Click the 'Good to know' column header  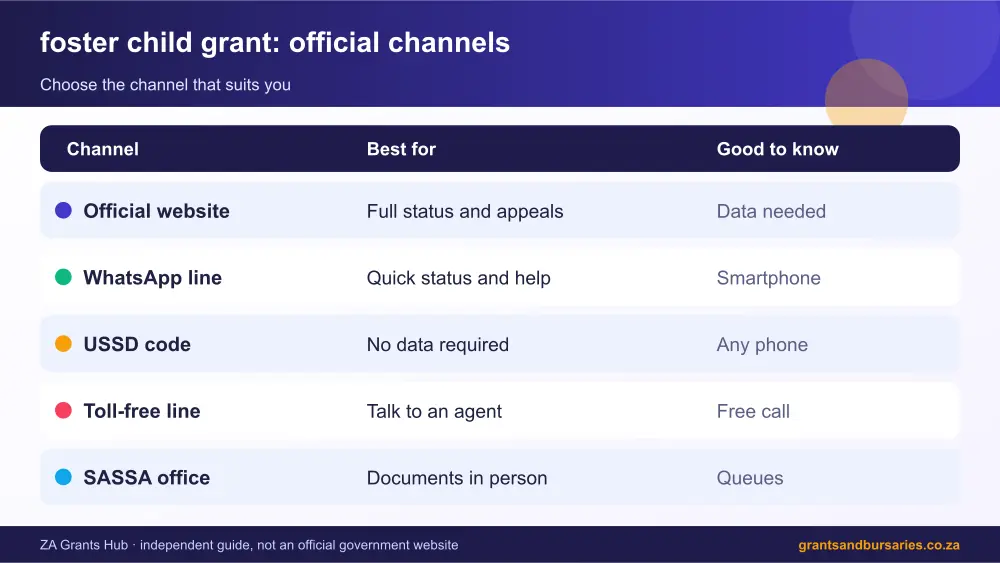[x=777, y=149]
